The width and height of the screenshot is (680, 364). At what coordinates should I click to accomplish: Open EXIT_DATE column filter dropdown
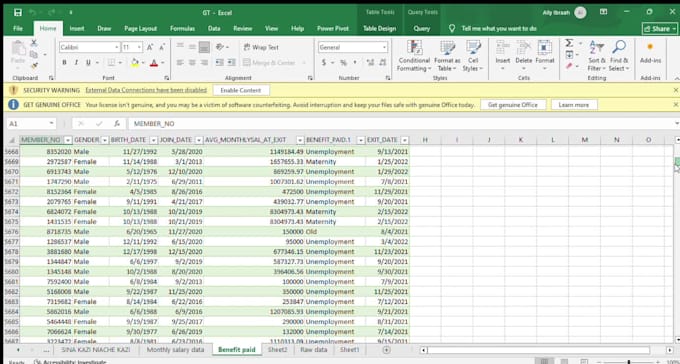(405, 140)
